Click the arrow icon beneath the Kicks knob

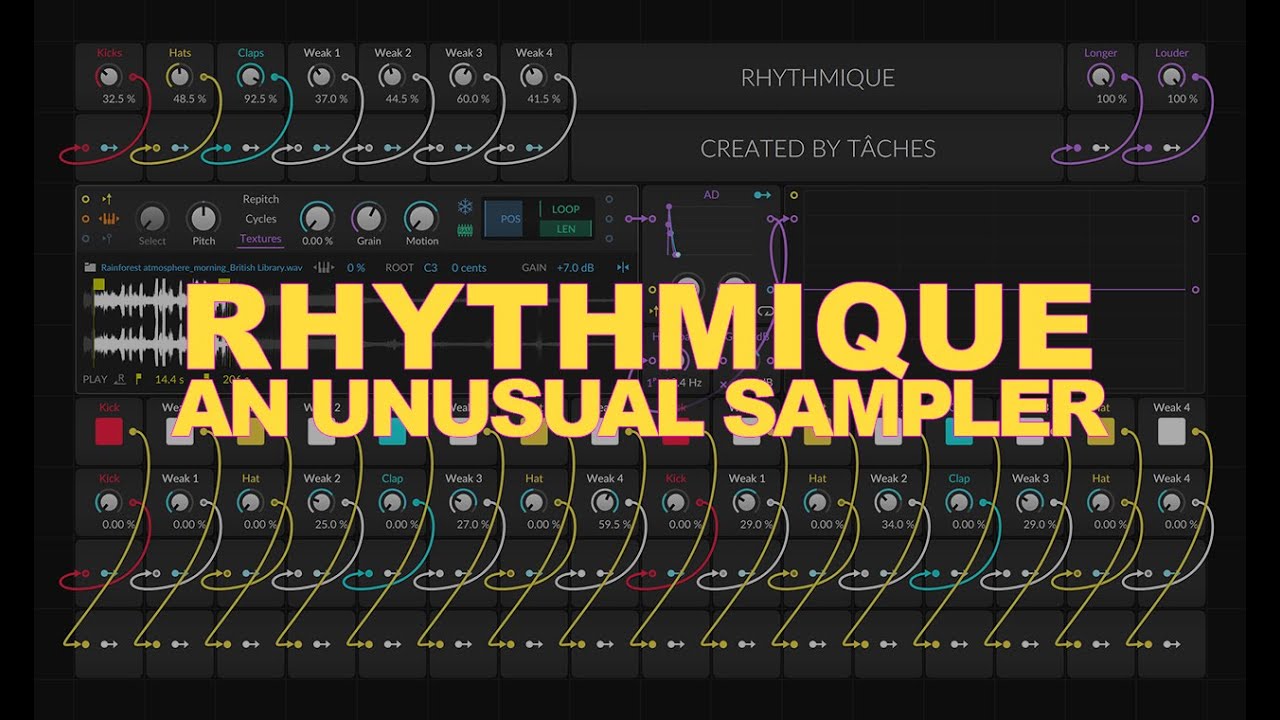pos(108,148)
